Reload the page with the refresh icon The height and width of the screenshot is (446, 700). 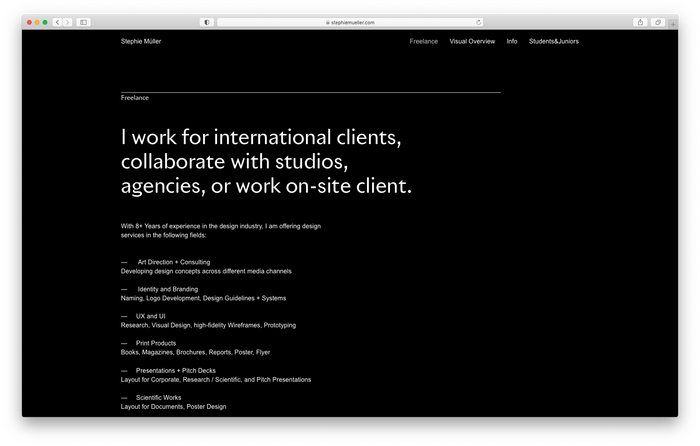click(x=479, y=22)
